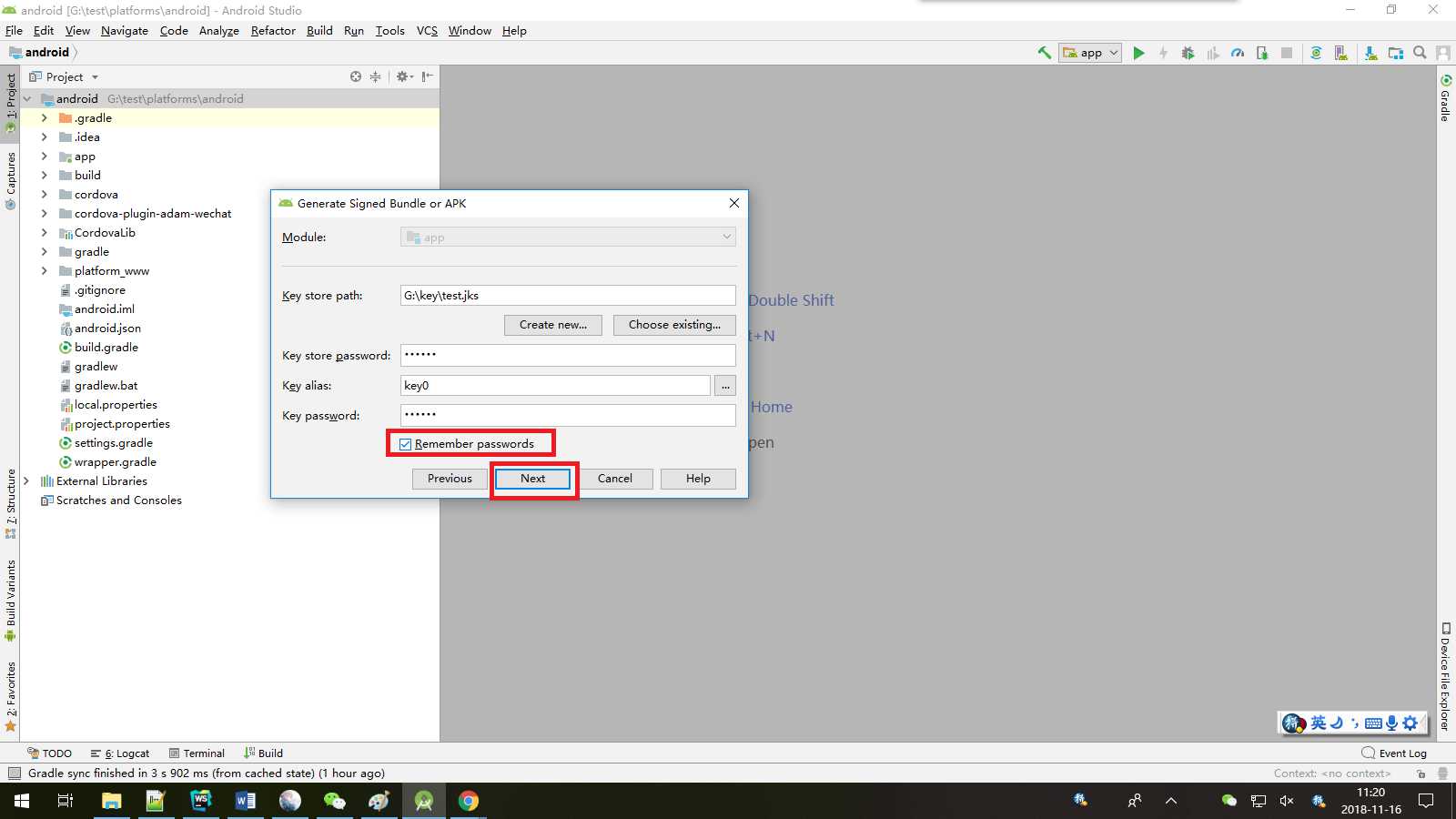The image size is (1456, 819).
Task: Open the Gradle side tool window
Action: coord(1445,99)
